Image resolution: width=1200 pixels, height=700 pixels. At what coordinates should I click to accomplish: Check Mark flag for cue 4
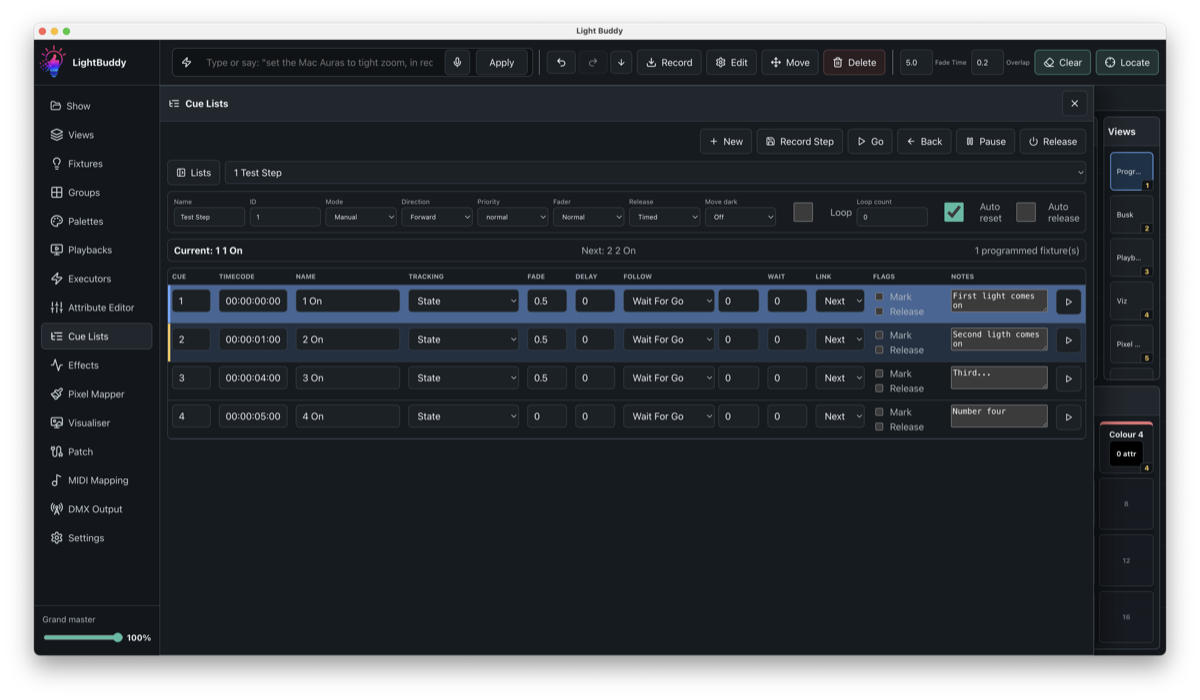pyautogui.click(x=879, y=412)
